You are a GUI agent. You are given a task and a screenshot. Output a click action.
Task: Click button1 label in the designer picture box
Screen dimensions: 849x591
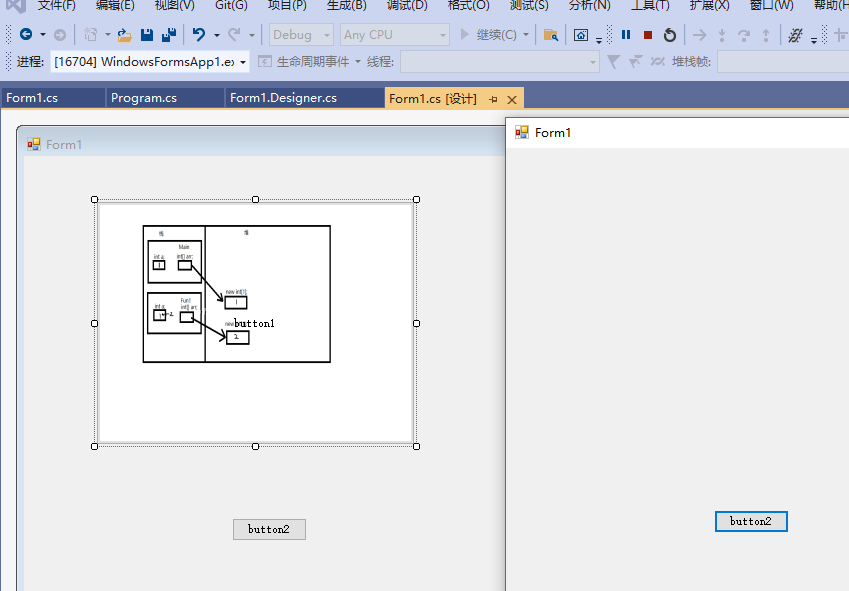pos(254,323)
